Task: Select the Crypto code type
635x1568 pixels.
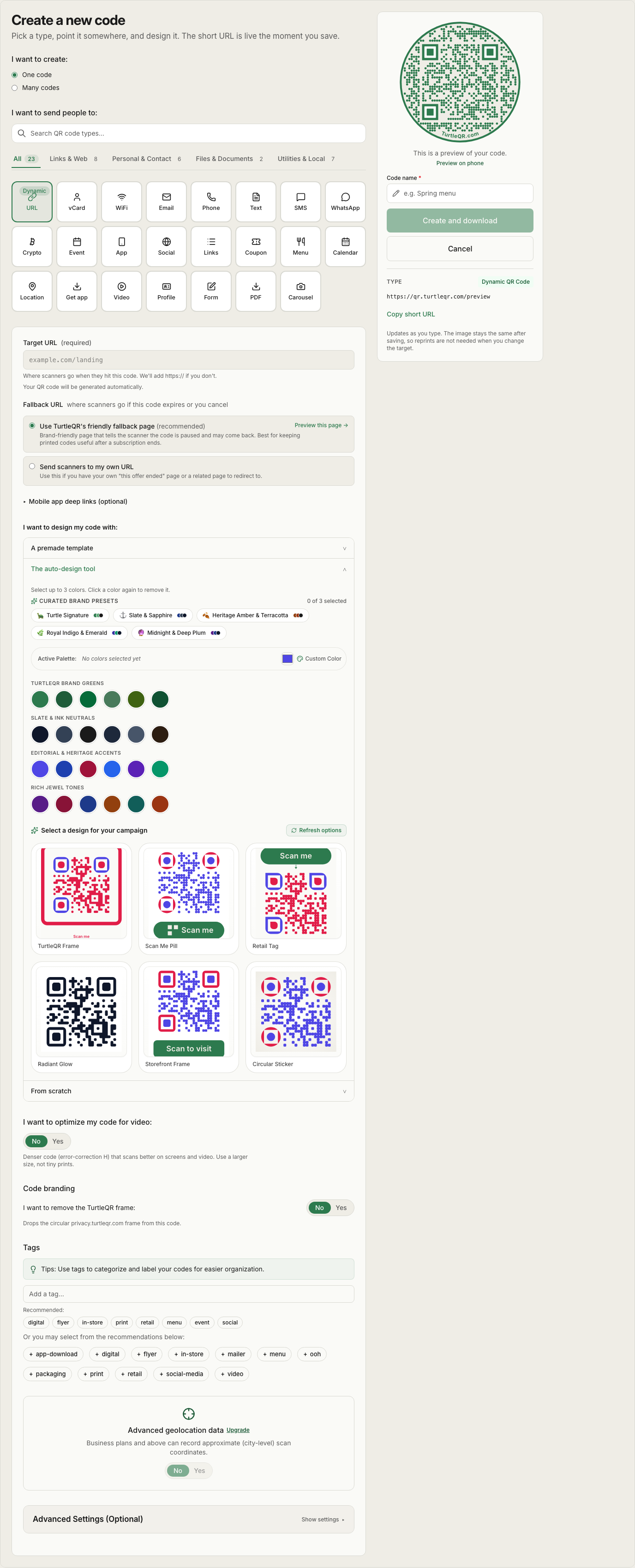Action: 32,246
